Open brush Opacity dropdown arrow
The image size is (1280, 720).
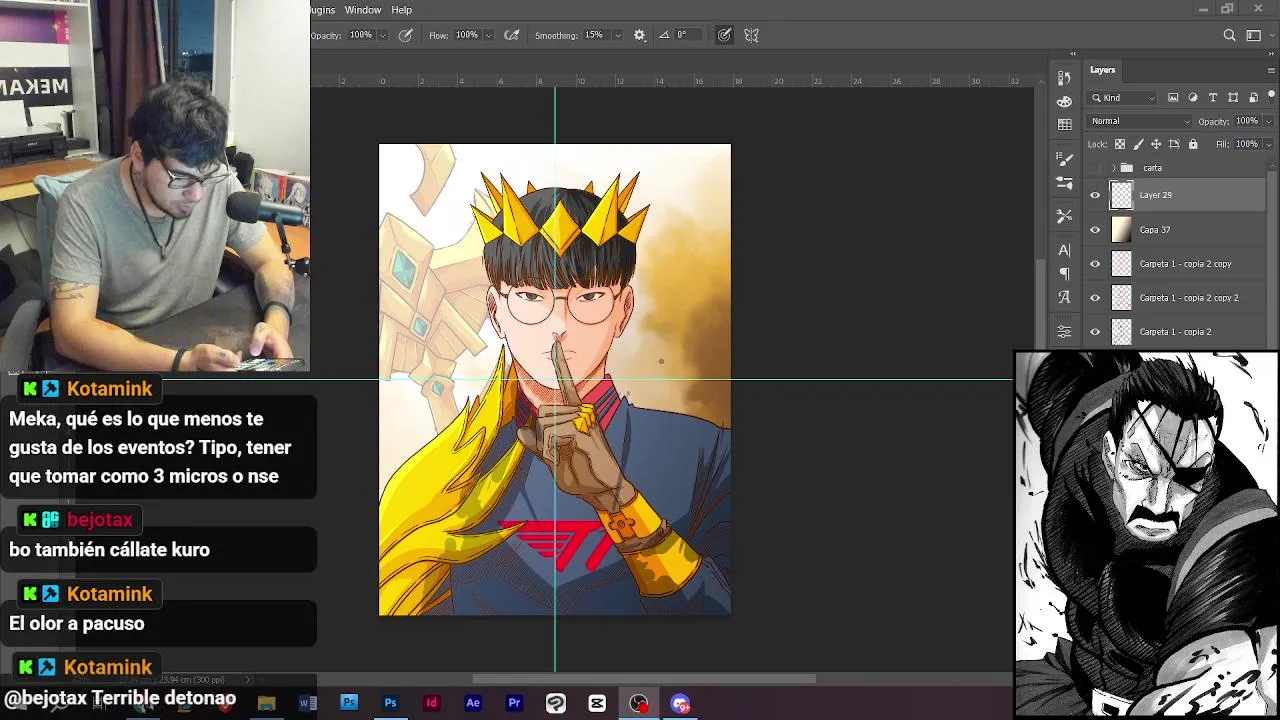[x=382, y=35]
